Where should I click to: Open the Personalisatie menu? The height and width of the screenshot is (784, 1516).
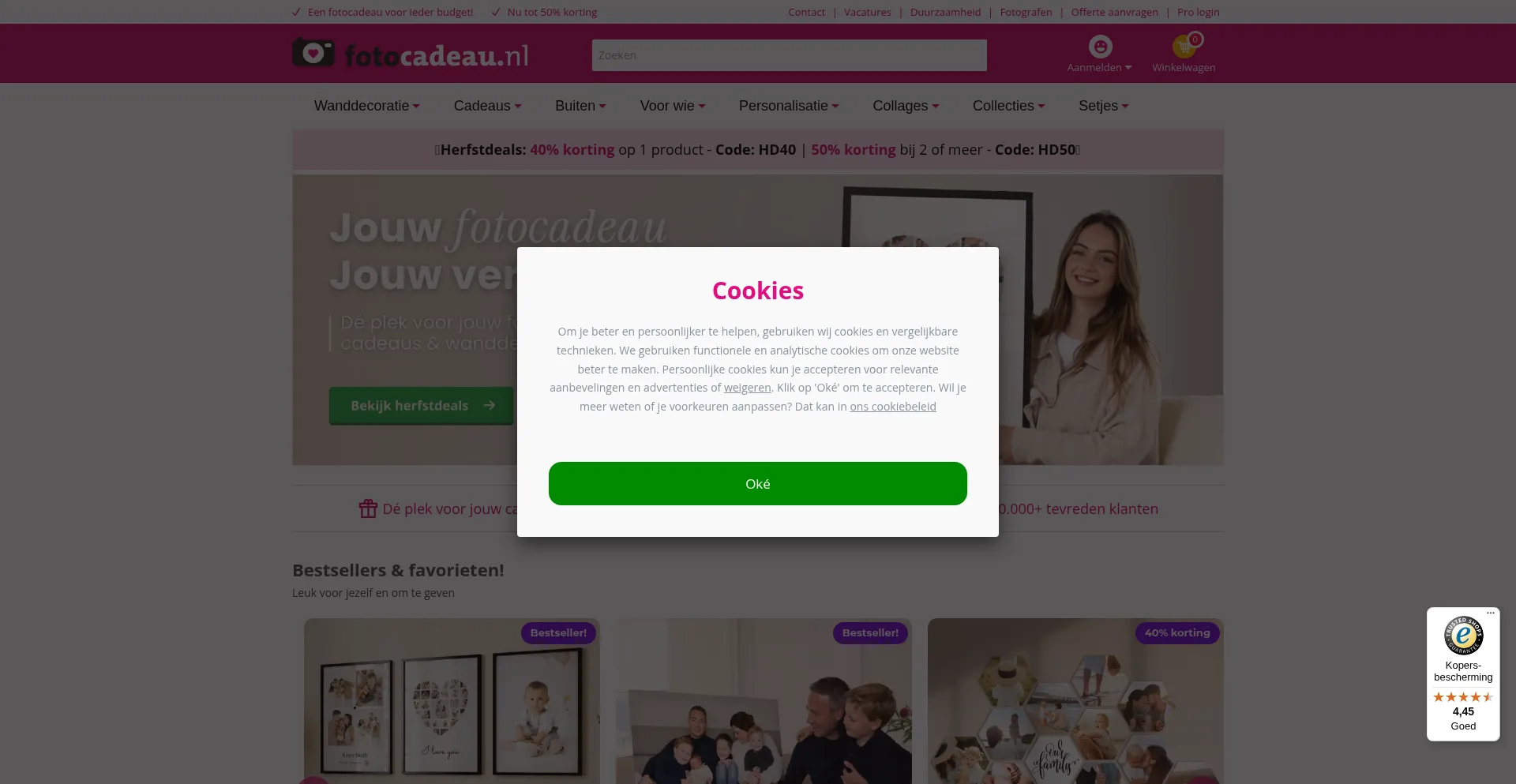[x=789, y=106]
